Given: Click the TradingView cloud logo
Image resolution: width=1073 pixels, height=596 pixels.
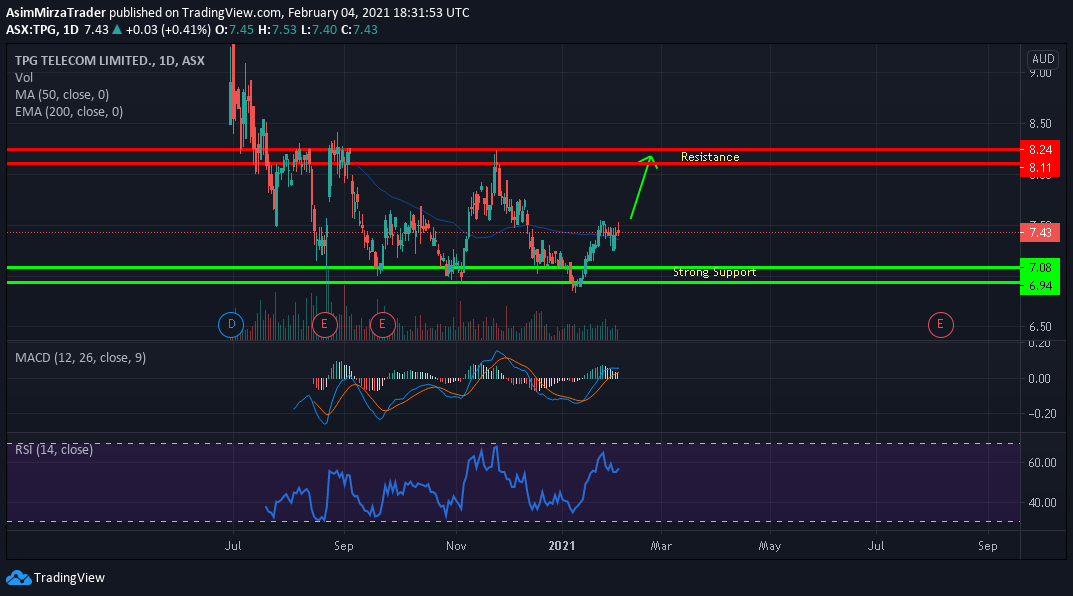Looking at the screenshot, I should click(18, 578).
